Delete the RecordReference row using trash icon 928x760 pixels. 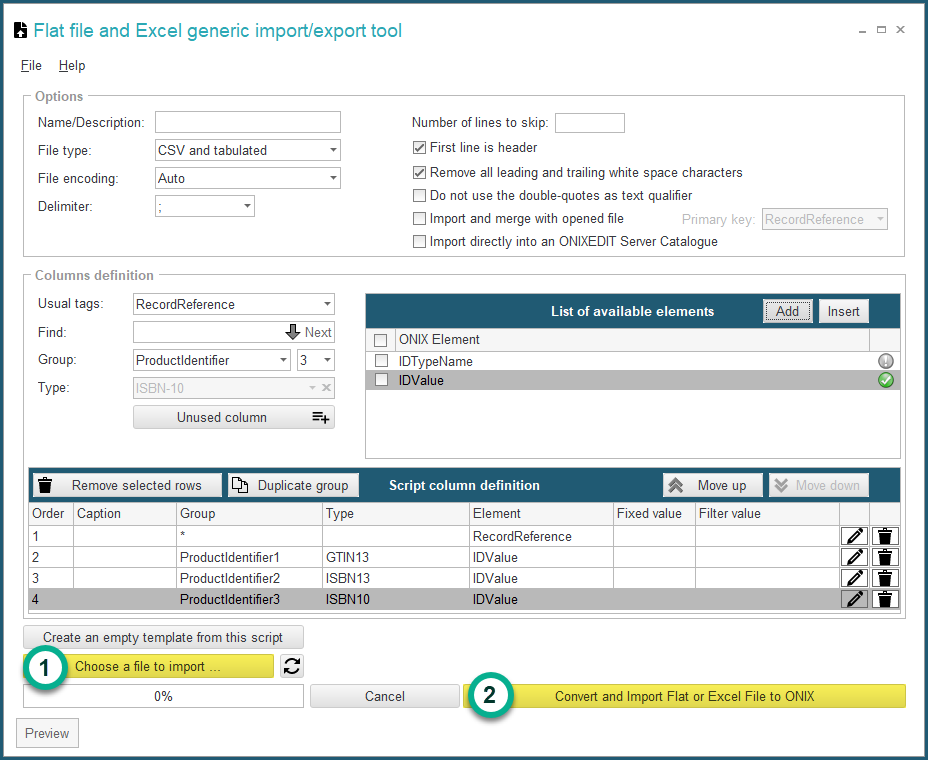point(885,536)
